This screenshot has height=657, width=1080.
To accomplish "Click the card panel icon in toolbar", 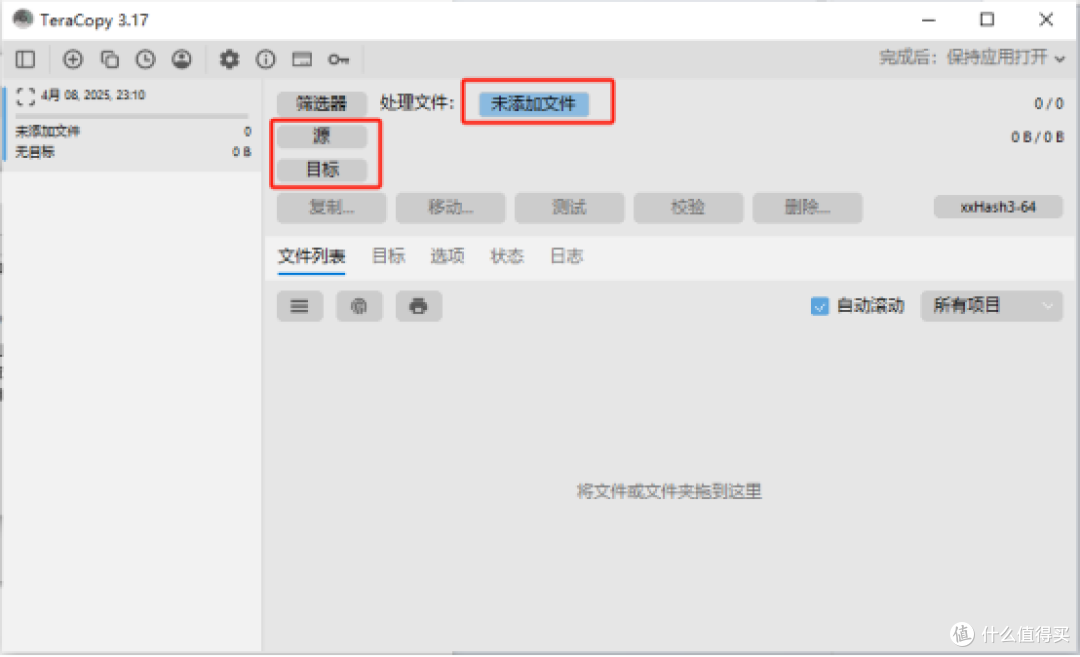I will tap(302, 59).
